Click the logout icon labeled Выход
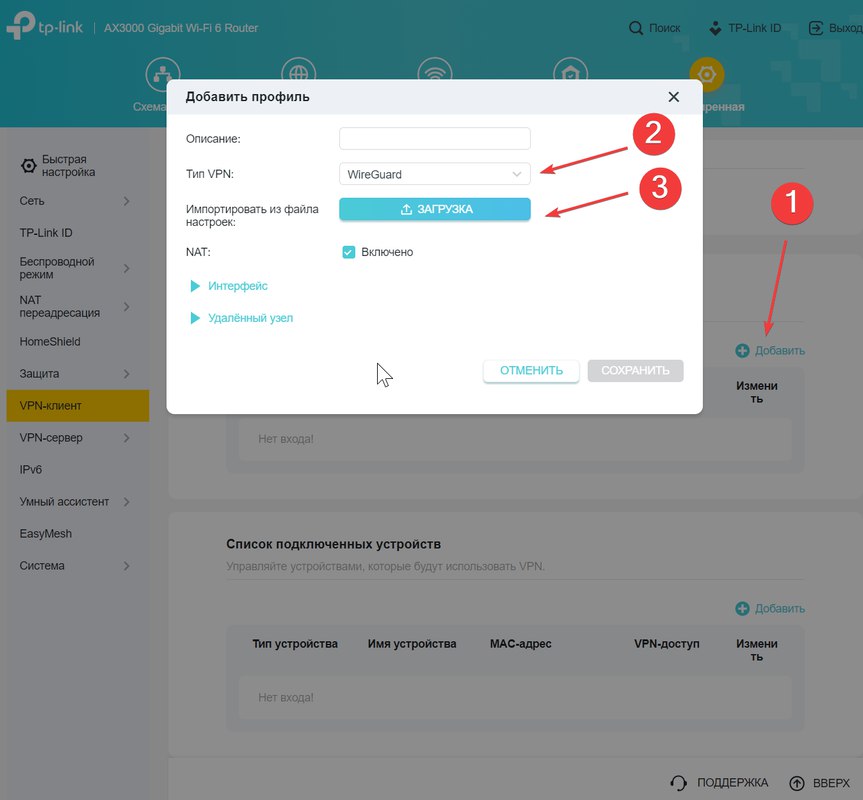863x800 pixels. click(x=816, y=28)
